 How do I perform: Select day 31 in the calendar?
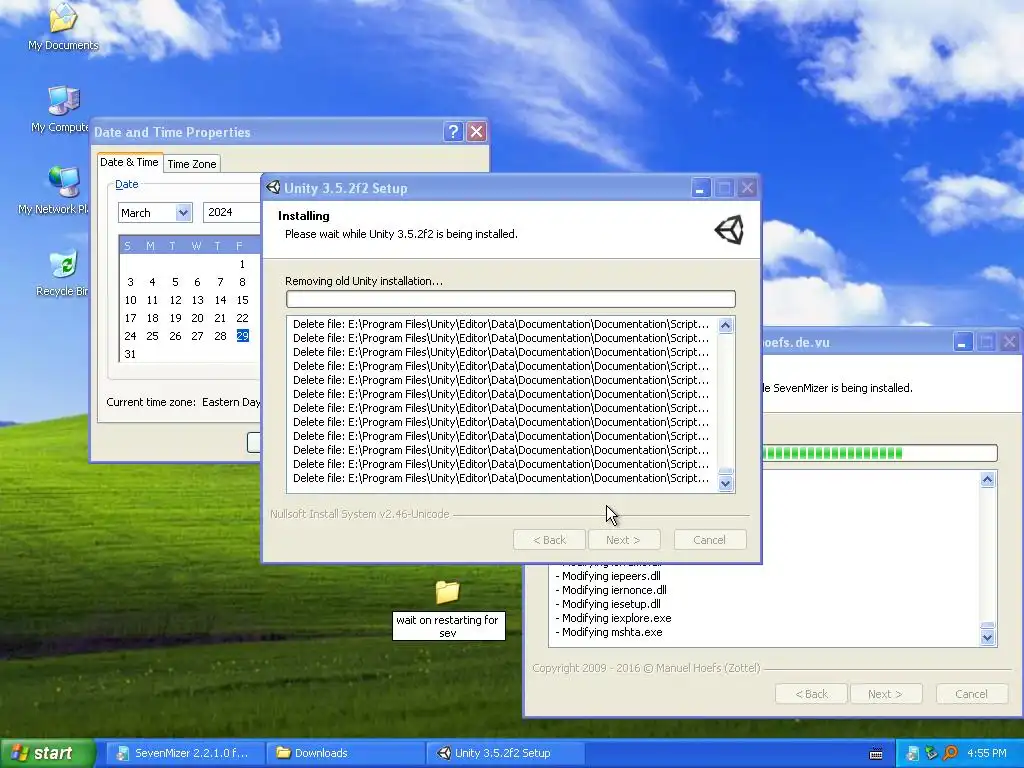(130, 354)
